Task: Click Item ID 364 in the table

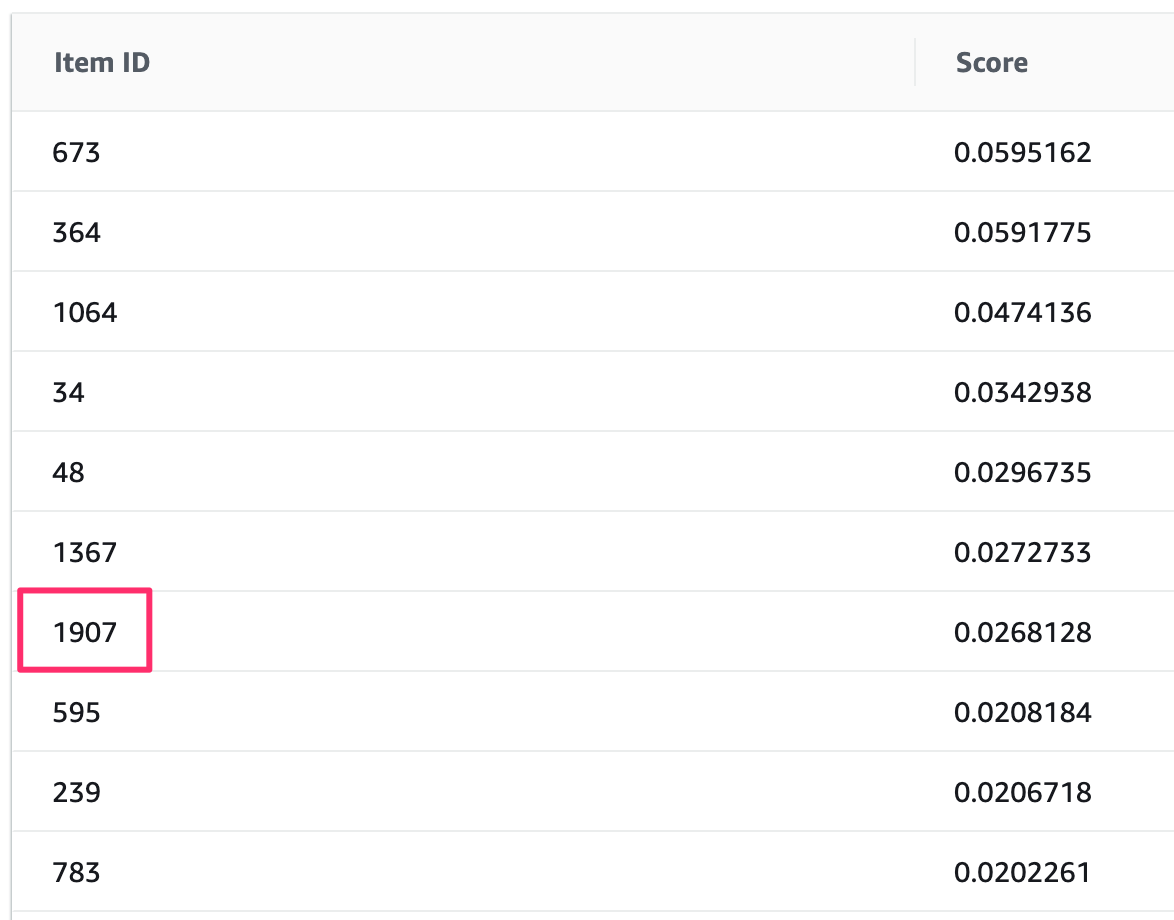Action: 76,233
